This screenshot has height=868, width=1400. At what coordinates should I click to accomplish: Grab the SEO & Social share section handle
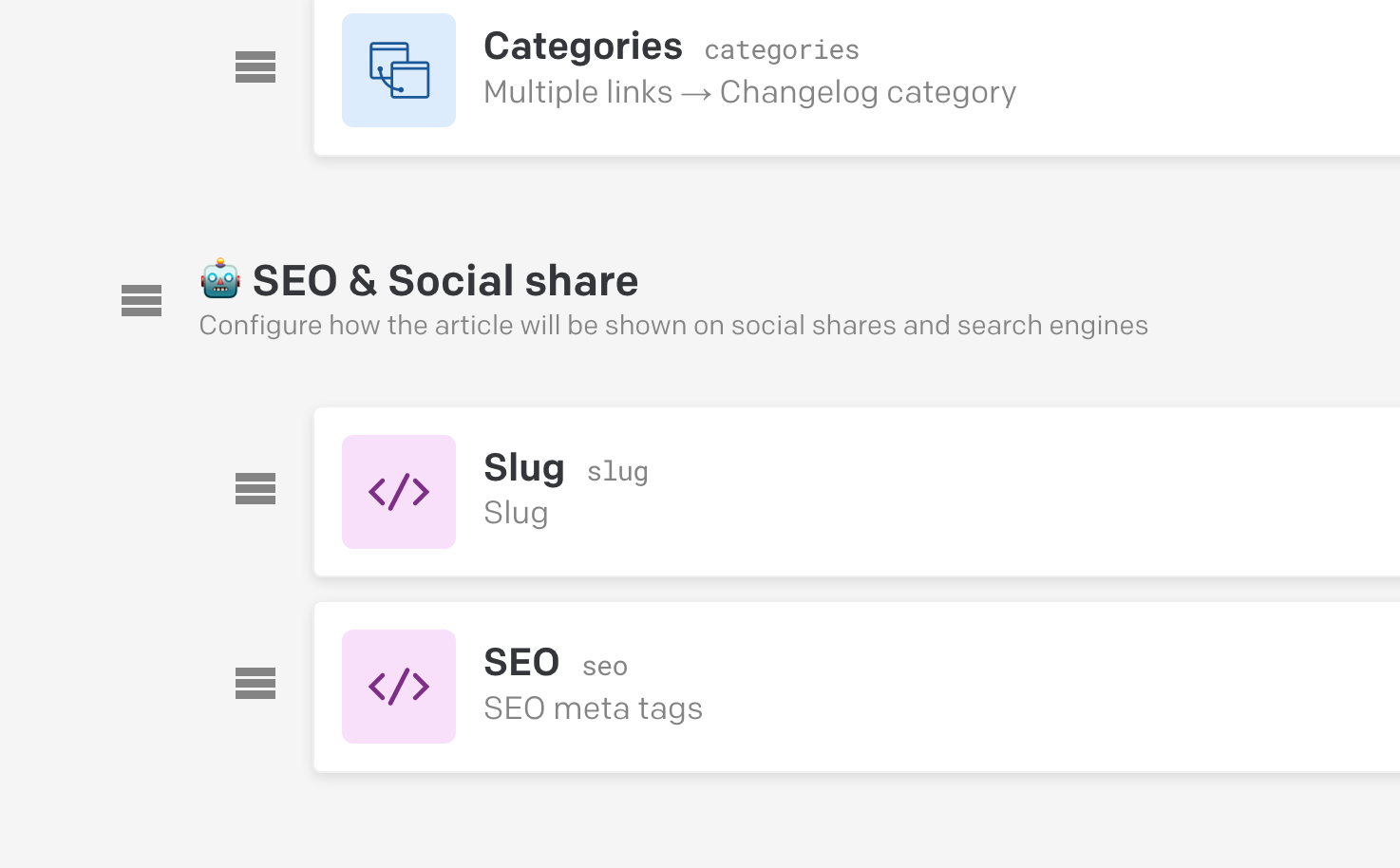pos(142,301)
